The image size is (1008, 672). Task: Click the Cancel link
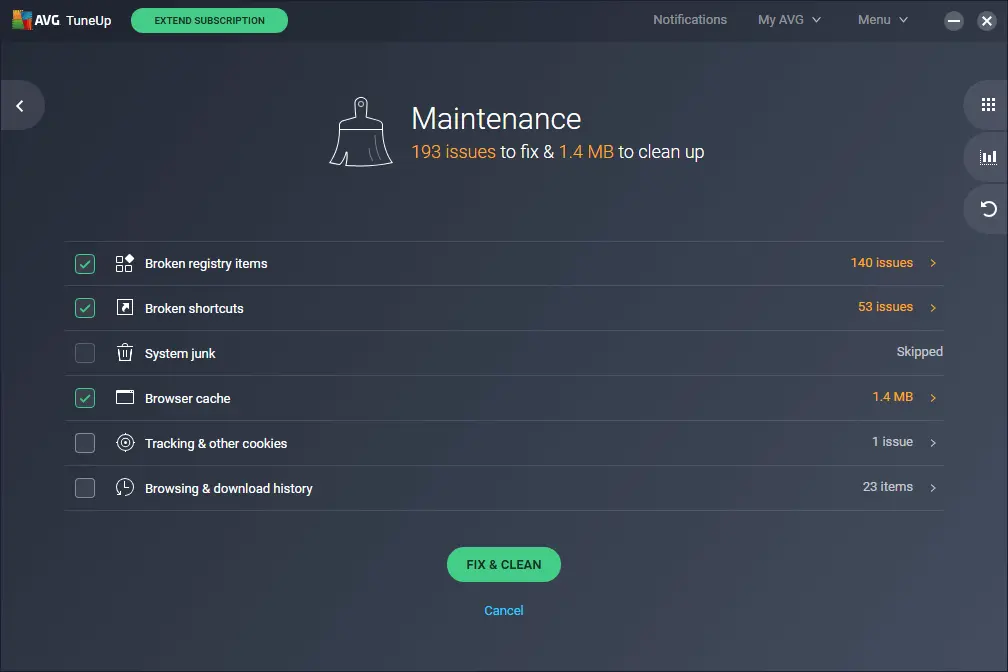(x=503, y=610)
